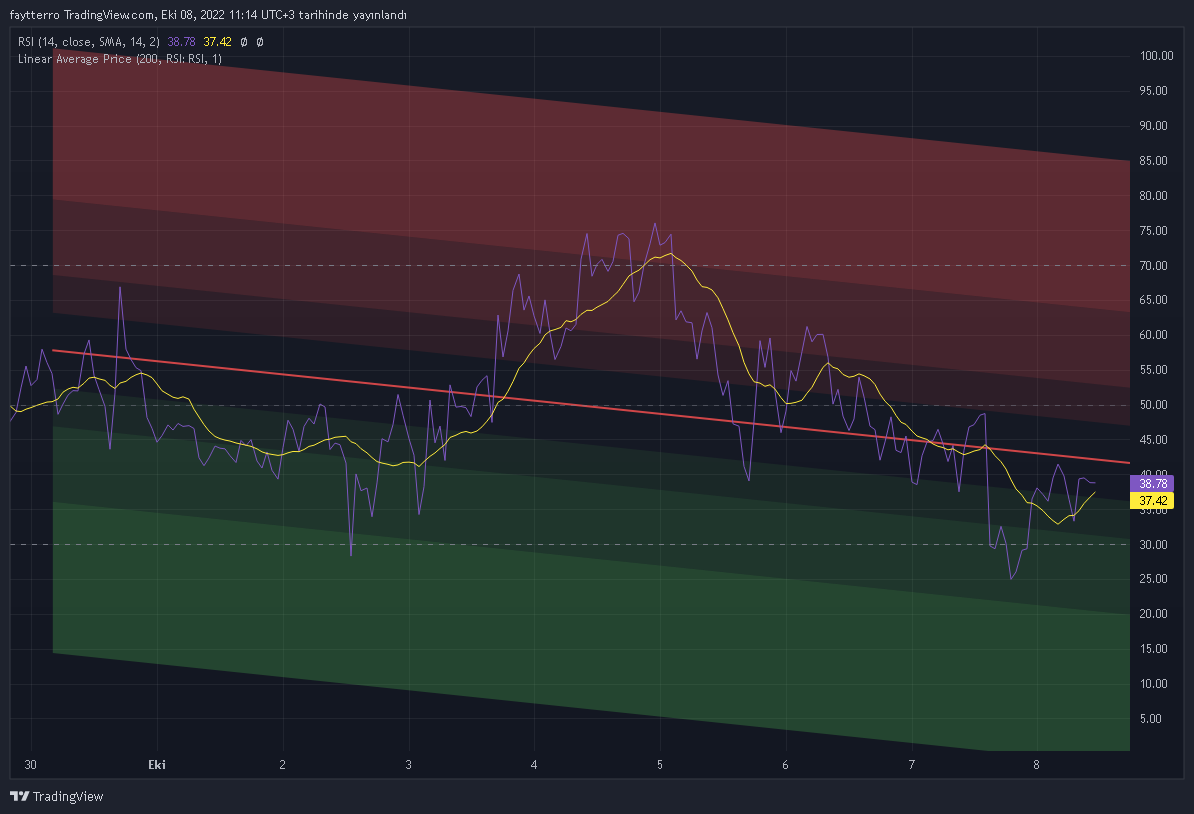1194x814 pixels.
Task: Click the 25.00 level on the price scale
Action: pos(1153,579)
